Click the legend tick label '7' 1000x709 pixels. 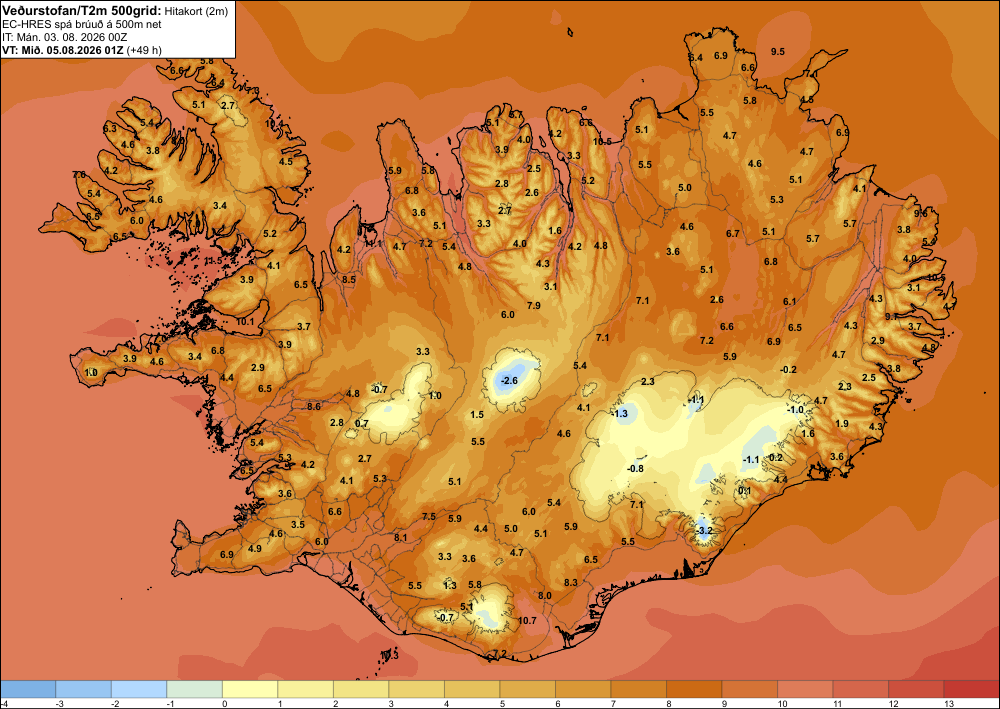point(613,703)
